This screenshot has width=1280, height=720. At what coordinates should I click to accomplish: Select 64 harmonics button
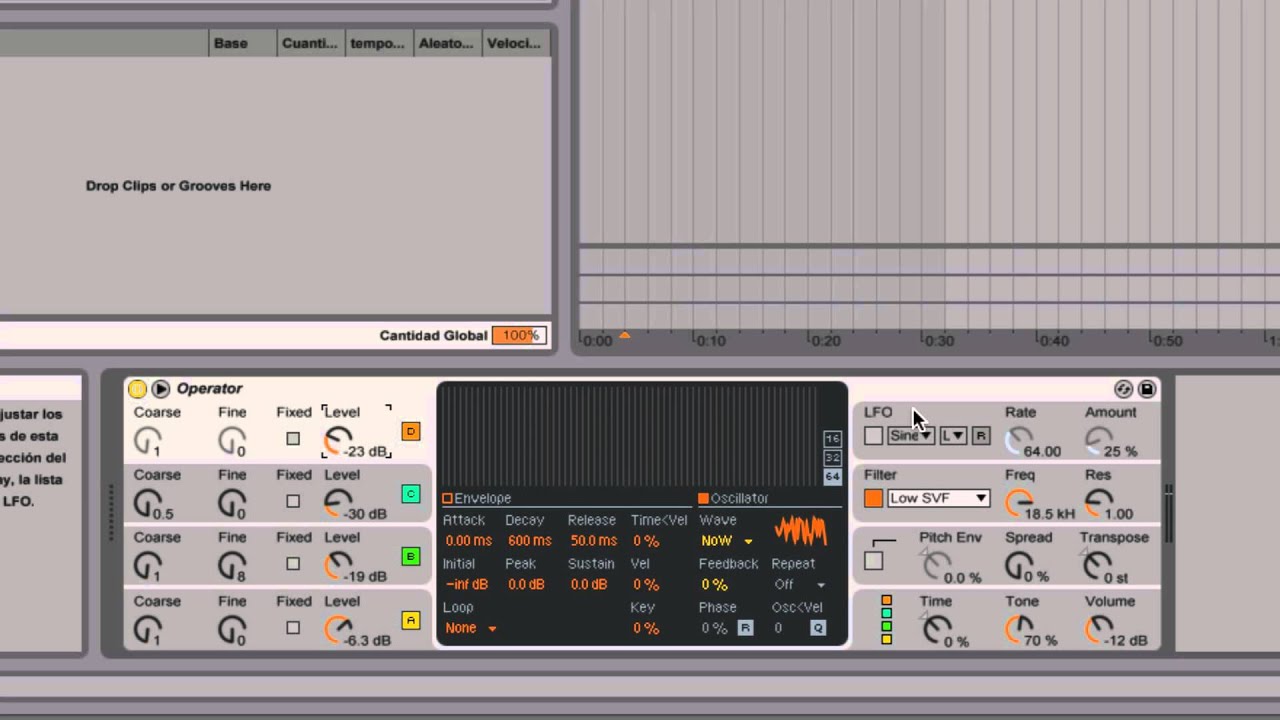(x=832, y=477)
